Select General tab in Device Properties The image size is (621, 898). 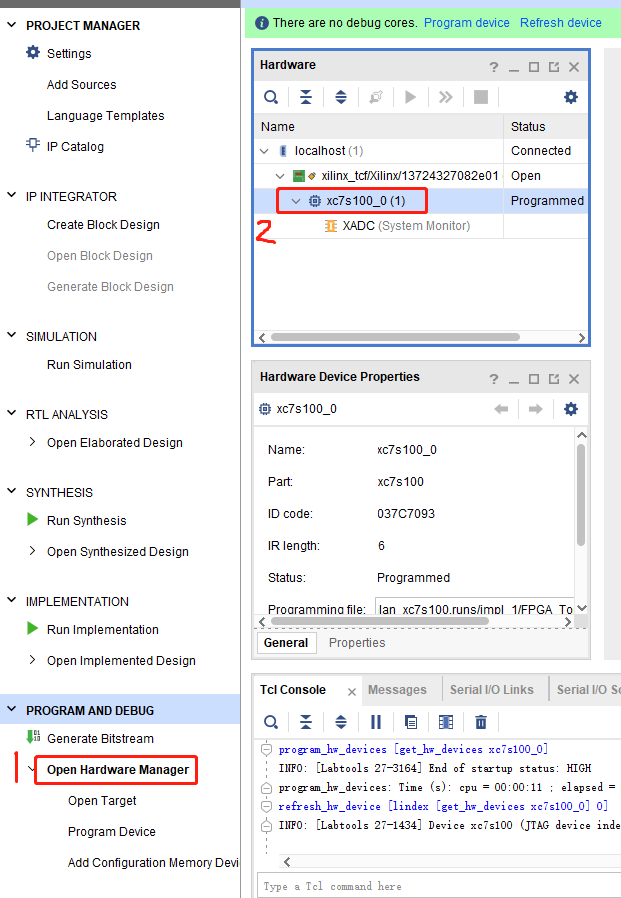tap(286, 643)
